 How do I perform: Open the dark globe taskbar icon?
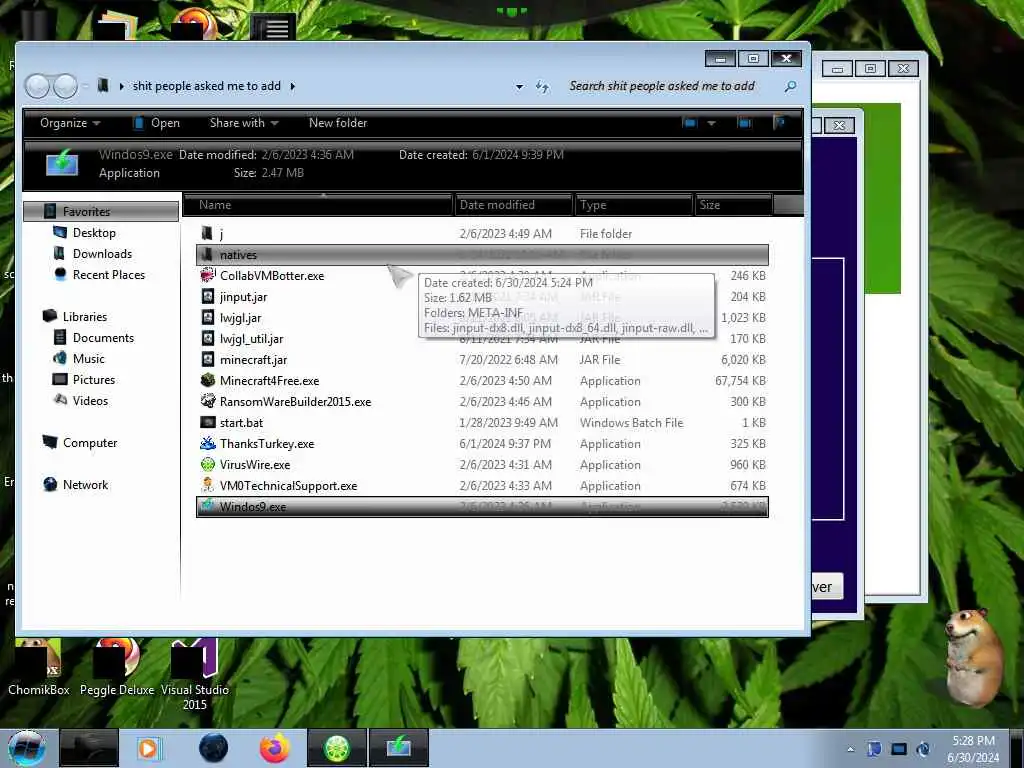[214, 748]
